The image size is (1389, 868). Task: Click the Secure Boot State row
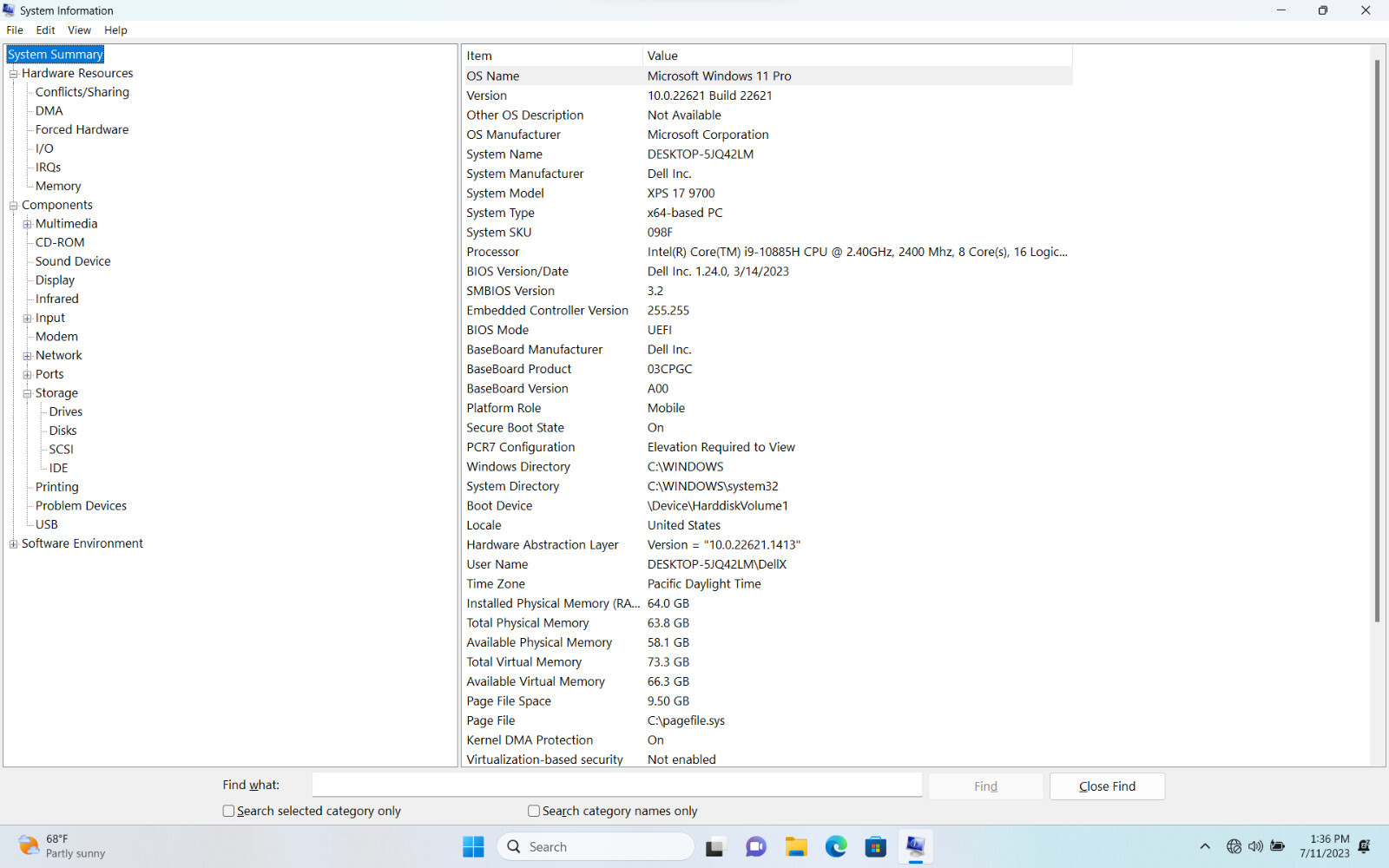pyautogui.click(x=767, y=428)
